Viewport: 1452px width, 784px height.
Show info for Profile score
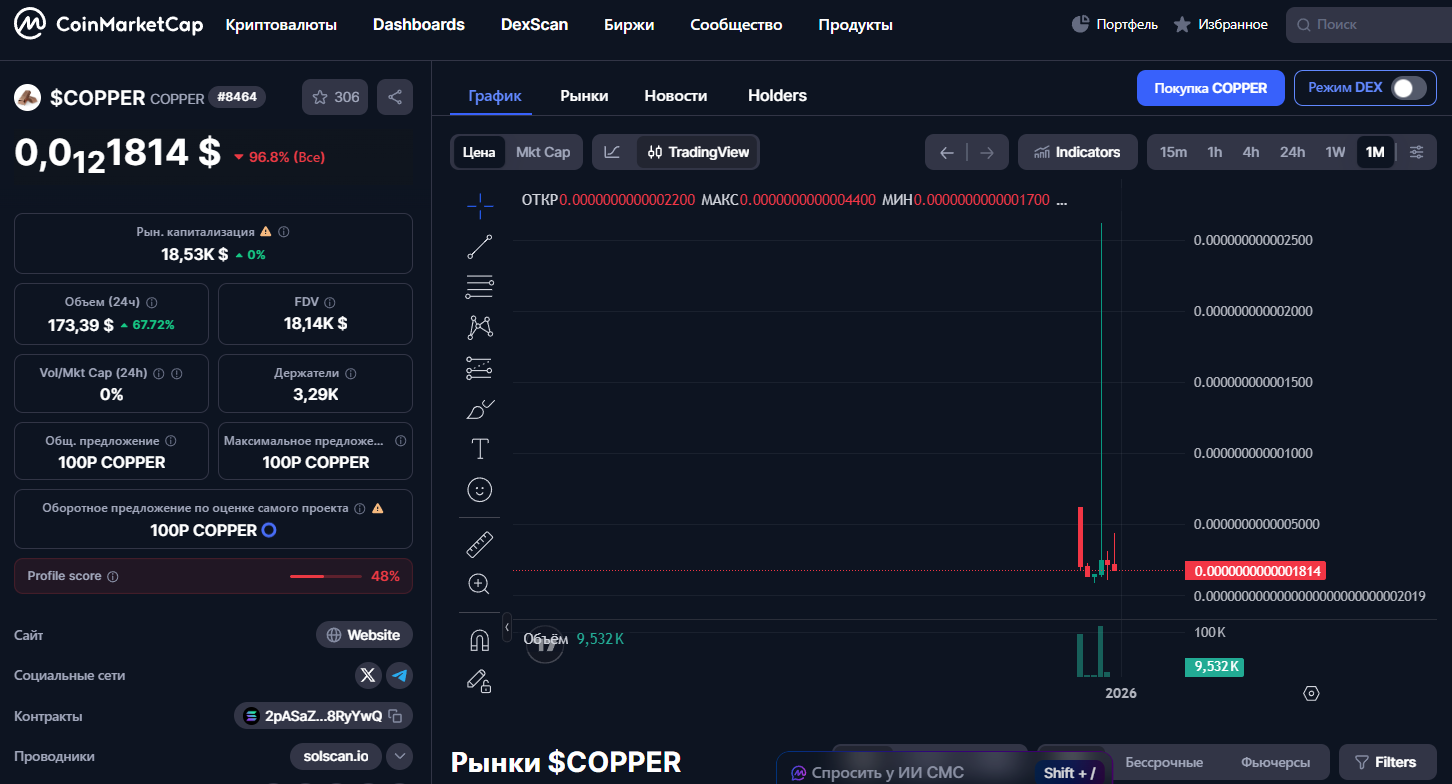pyautogui.click(x=113, y=577)
